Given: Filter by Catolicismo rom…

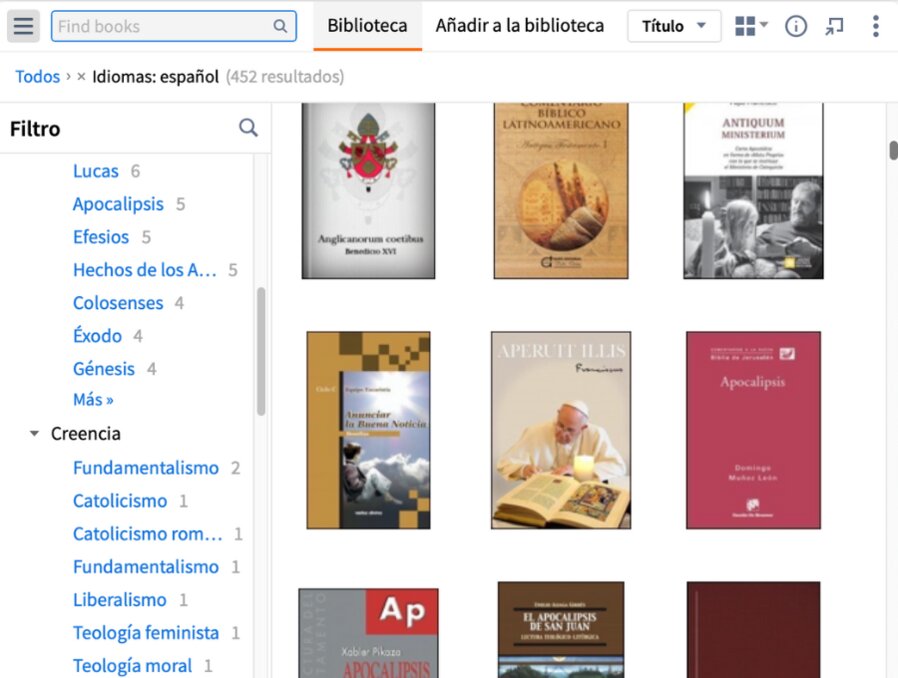Looking at the screenshot, I should pos(148,534).
